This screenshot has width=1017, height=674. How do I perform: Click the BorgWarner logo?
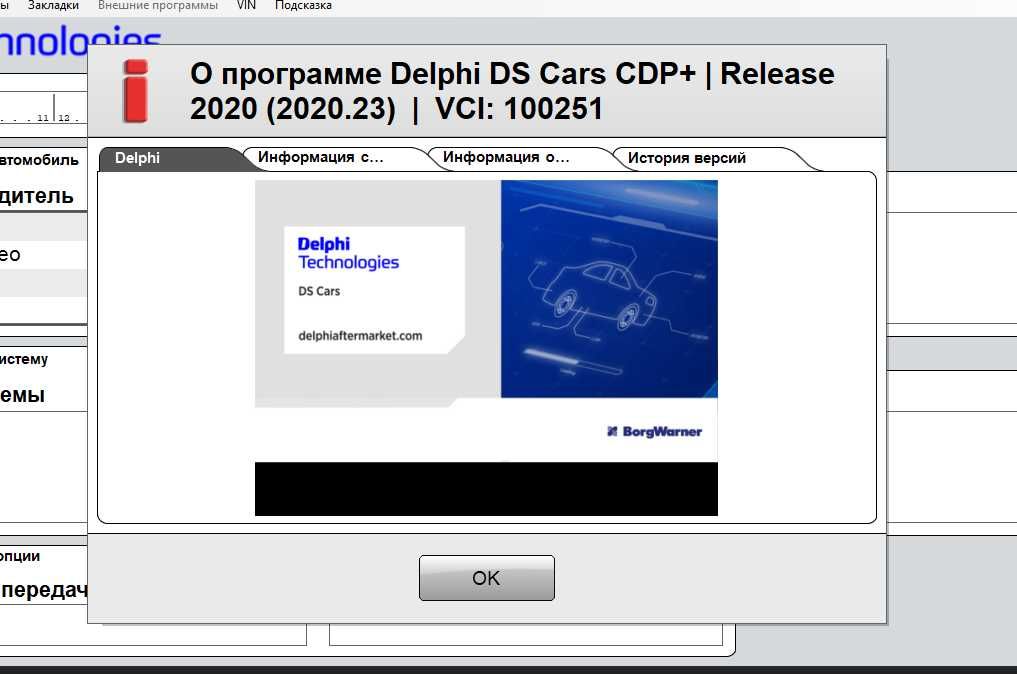(x=654, y=431)
